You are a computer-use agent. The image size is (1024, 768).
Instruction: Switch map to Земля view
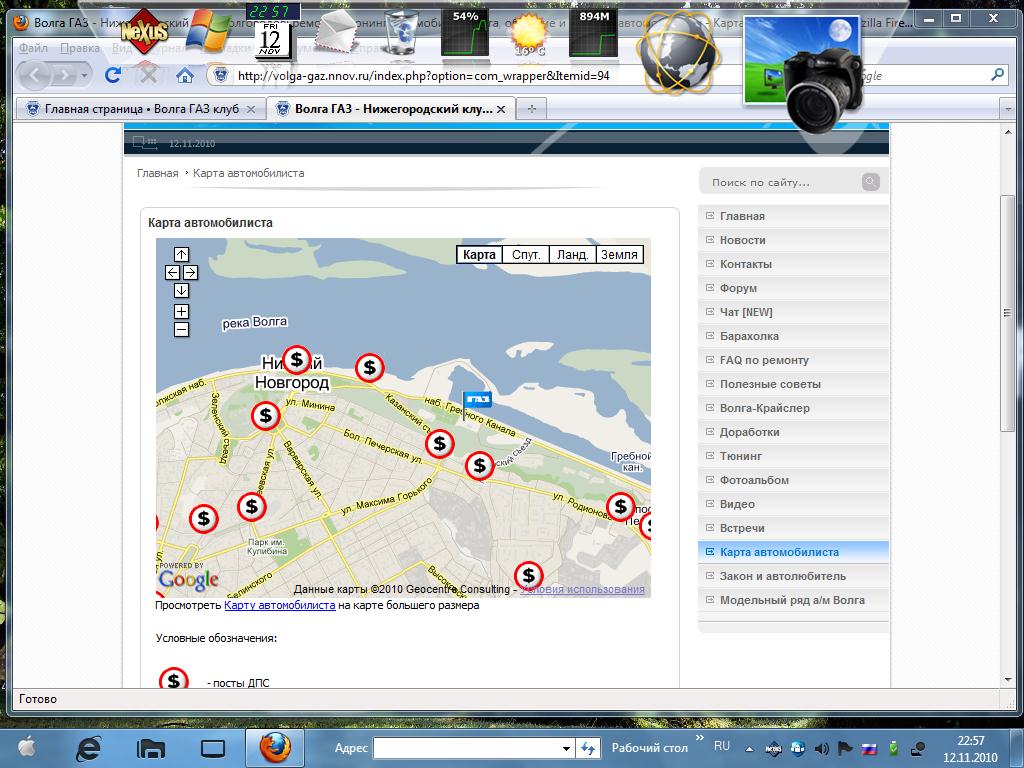pos(619,255)
